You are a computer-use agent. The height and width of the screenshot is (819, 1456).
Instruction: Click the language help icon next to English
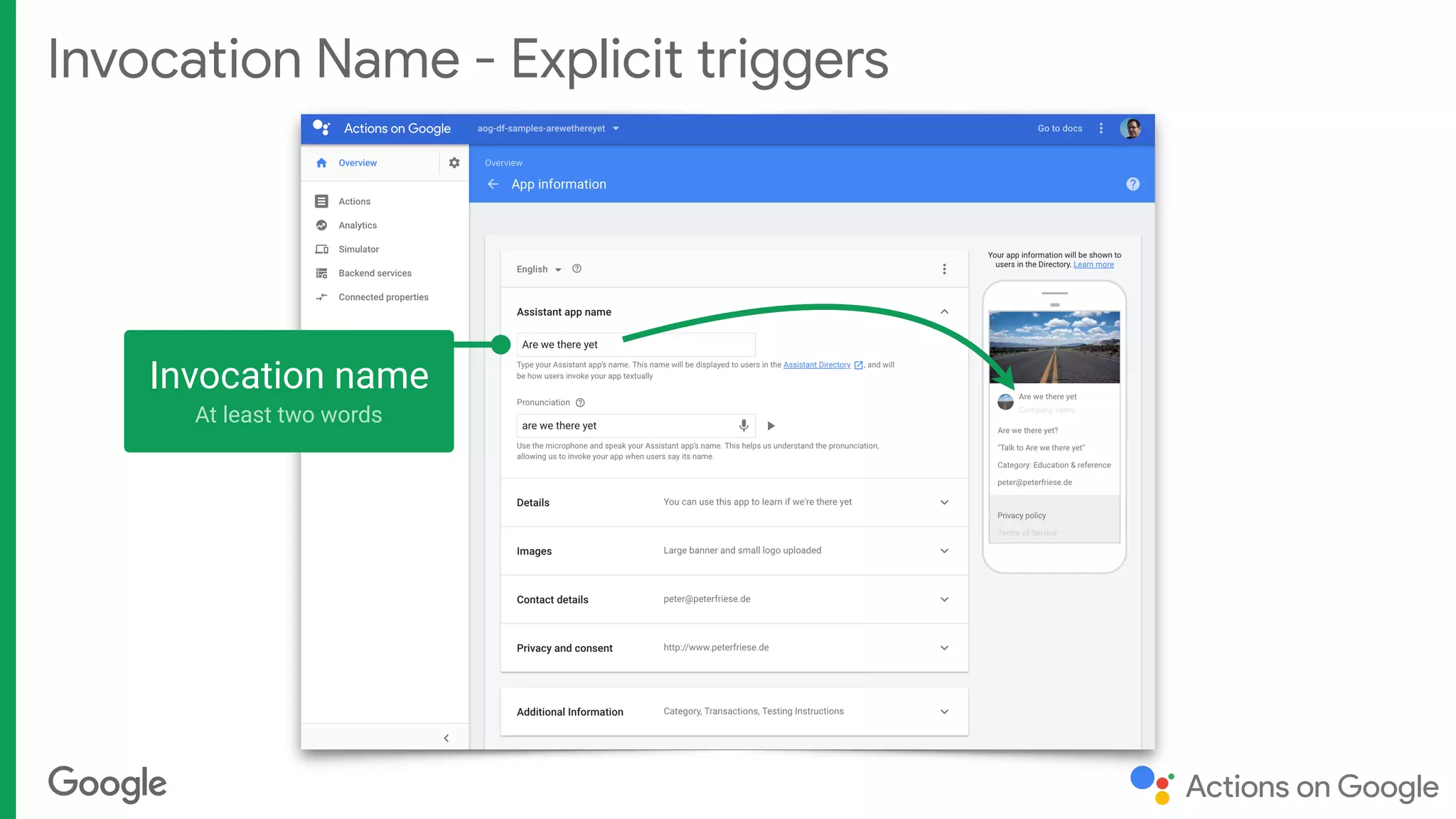click(x=577, y=269)
